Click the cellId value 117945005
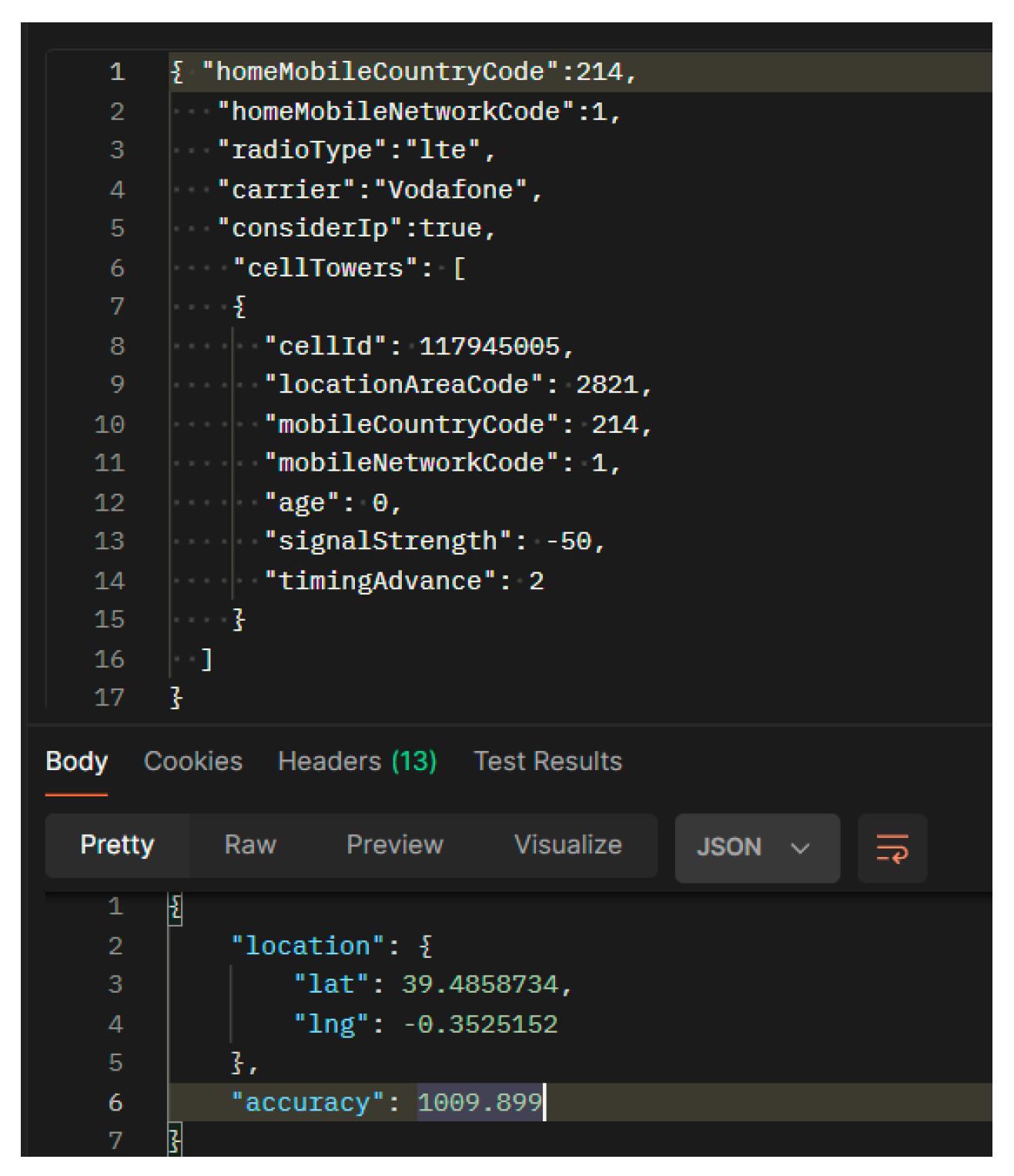 (489, 347)
